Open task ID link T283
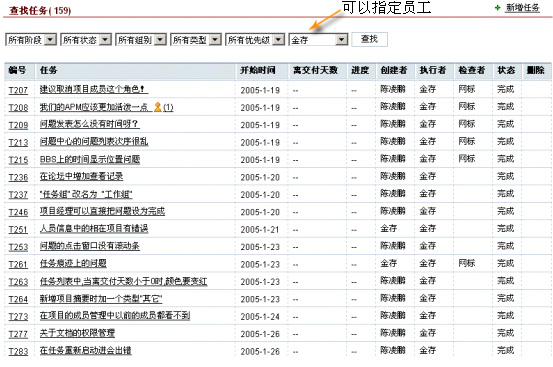This screenshot has height=367, width=553. coord(18,351)
